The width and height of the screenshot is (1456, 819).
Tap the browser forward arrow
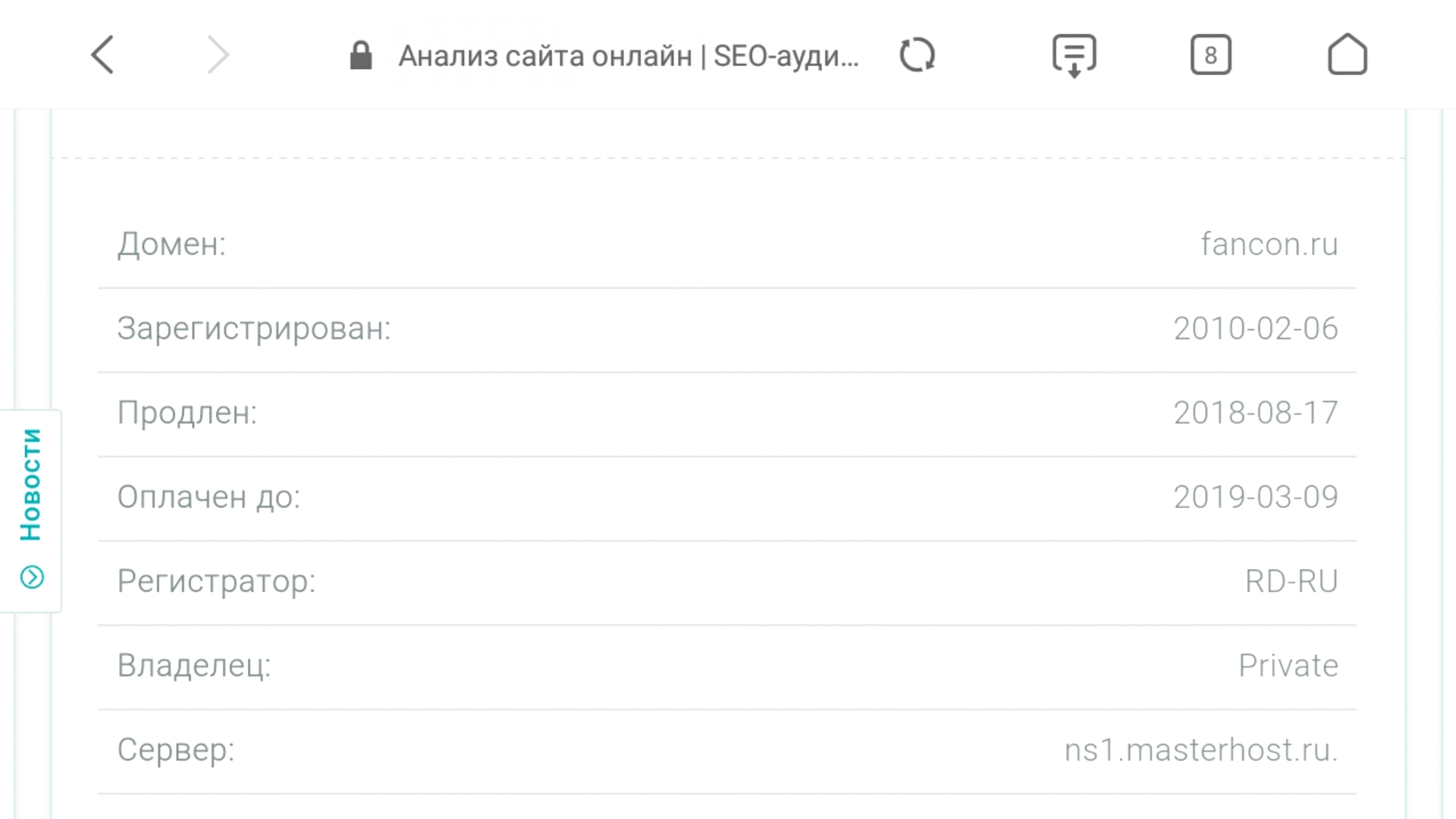click(218, 55)
